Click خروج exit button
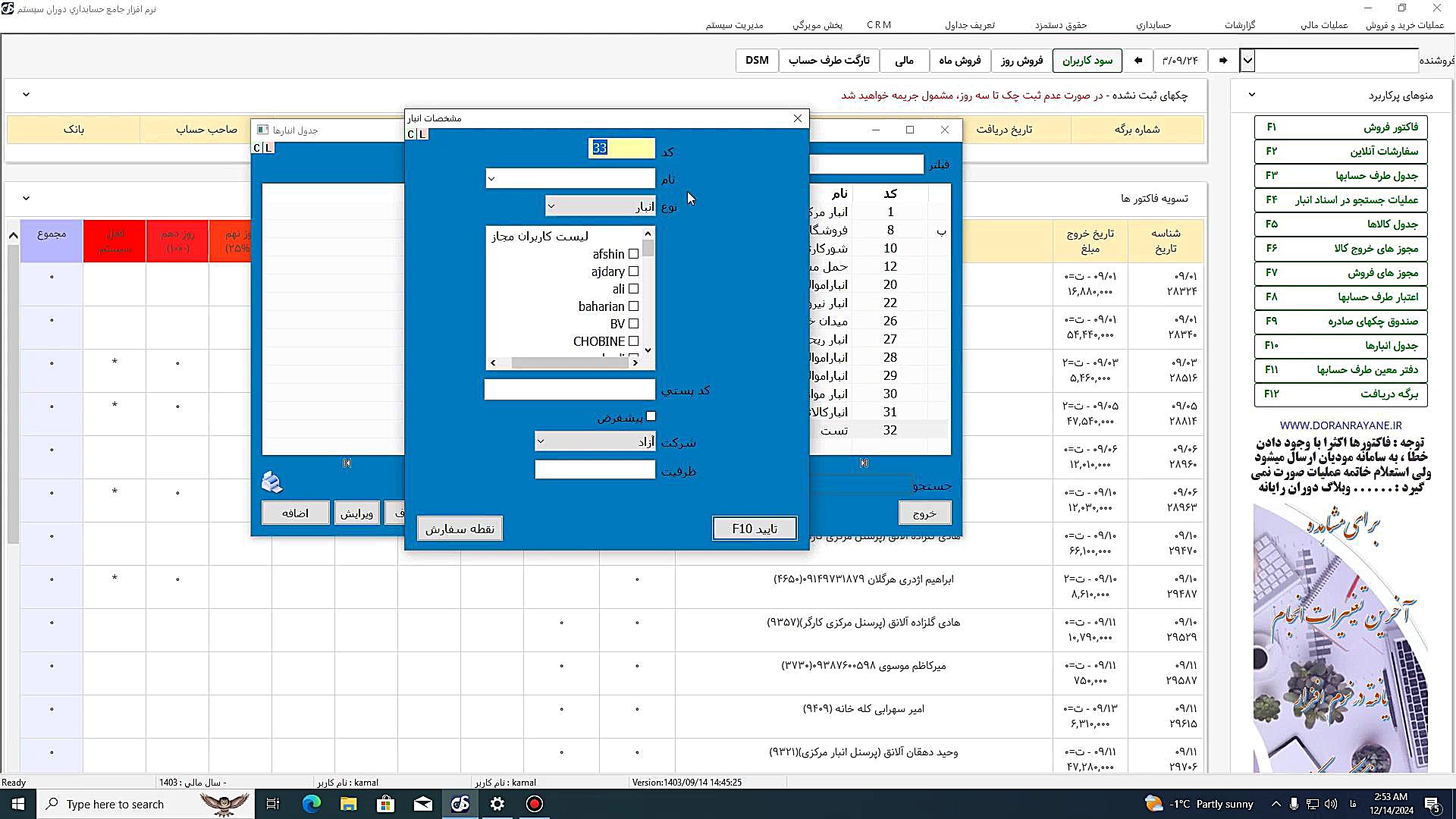The height and width of the screenshot is (819, 1456). click(924, 513)
